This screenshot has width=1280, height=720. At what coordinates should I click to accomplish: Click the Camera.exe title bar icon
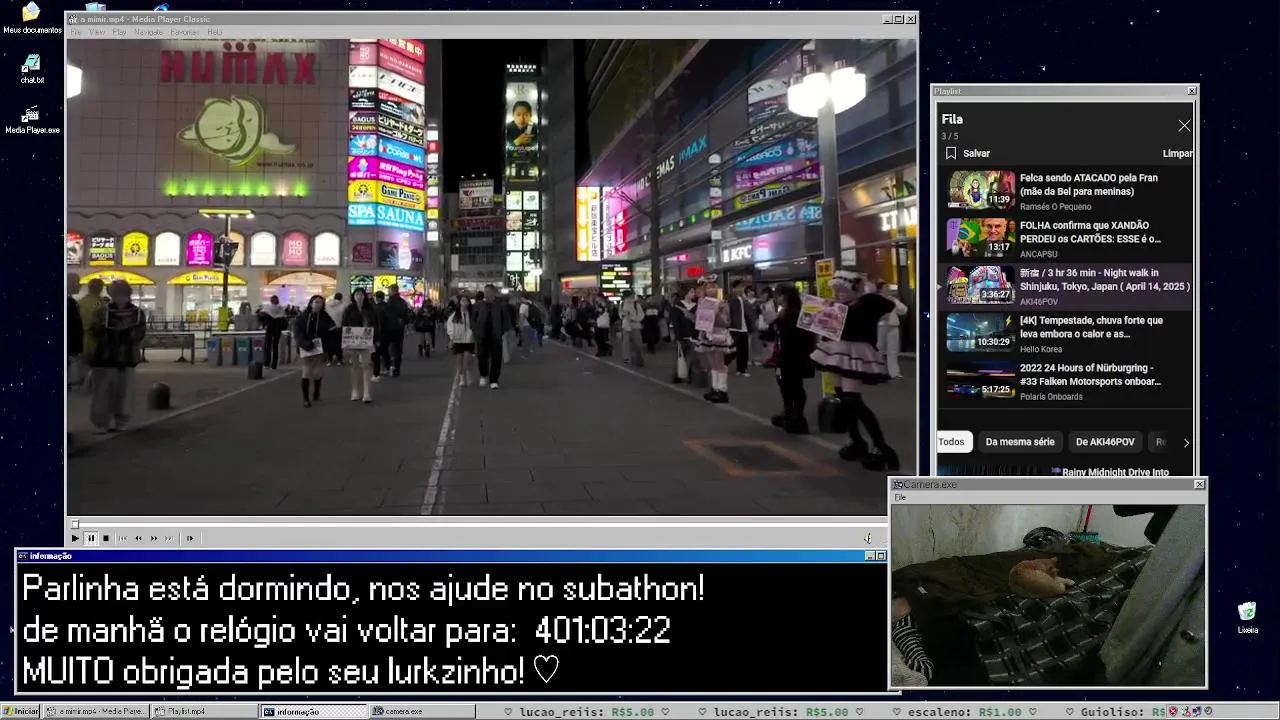[x=898, y=484]
